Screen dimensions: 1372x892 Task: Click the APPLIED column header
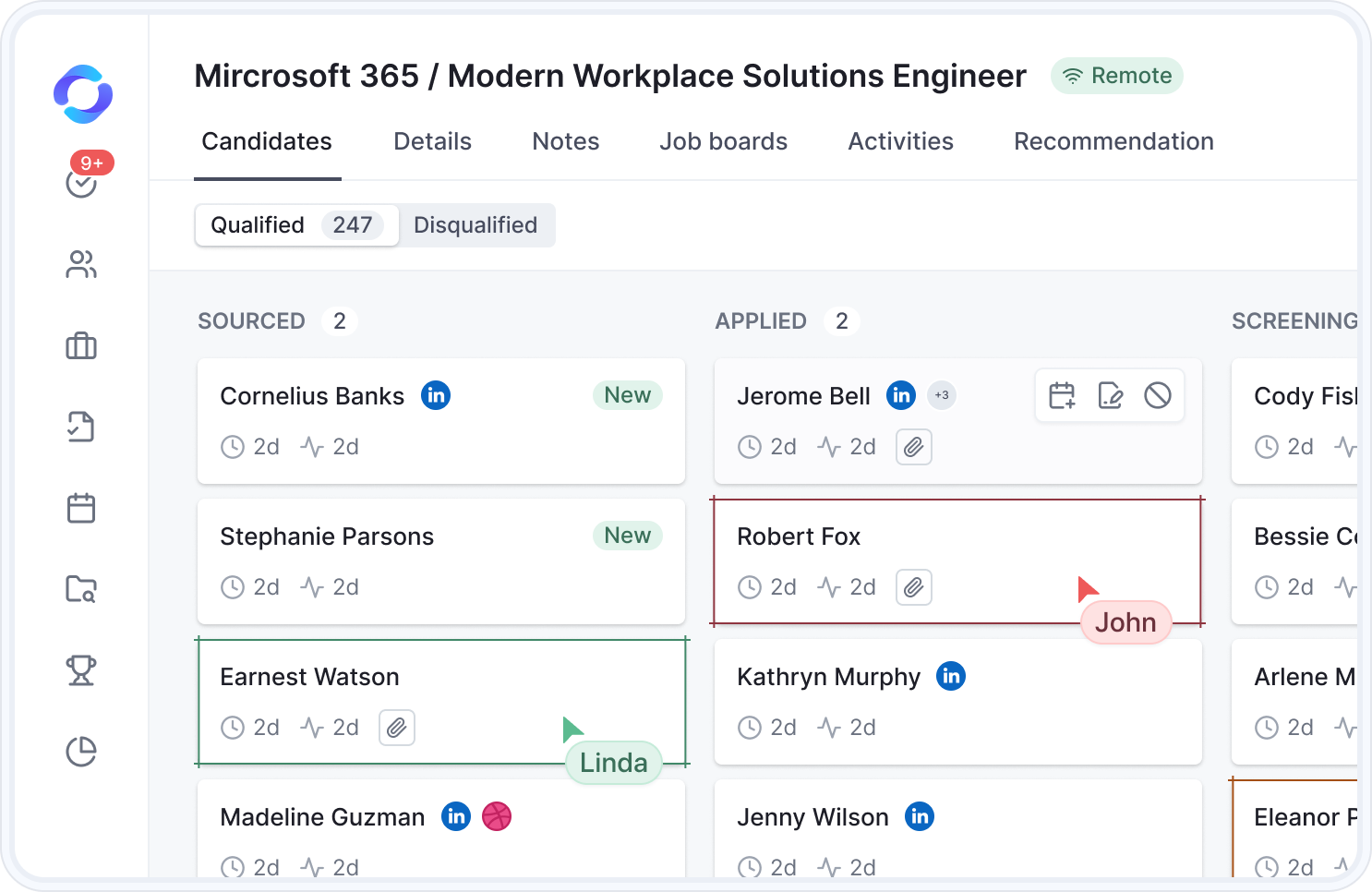click(761, 321)
